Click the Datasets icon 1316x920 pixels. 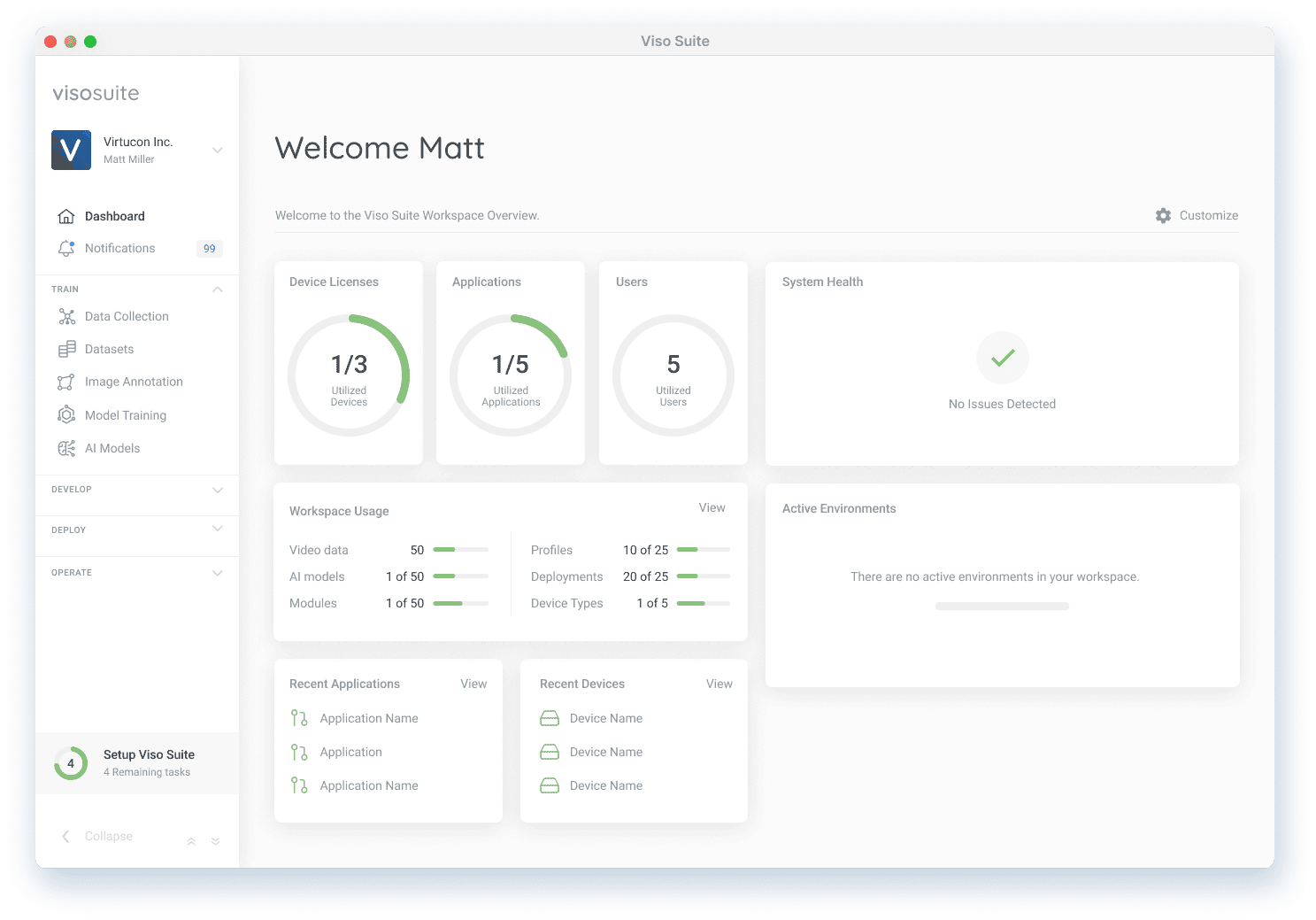point(66,350)
